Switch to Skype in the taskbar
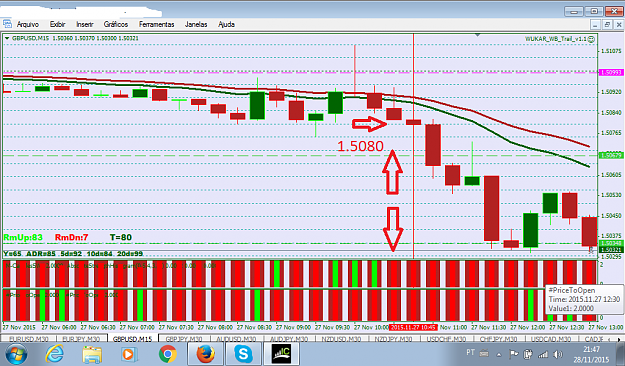This screenshot has width=625, height=366. click(243, 354)
